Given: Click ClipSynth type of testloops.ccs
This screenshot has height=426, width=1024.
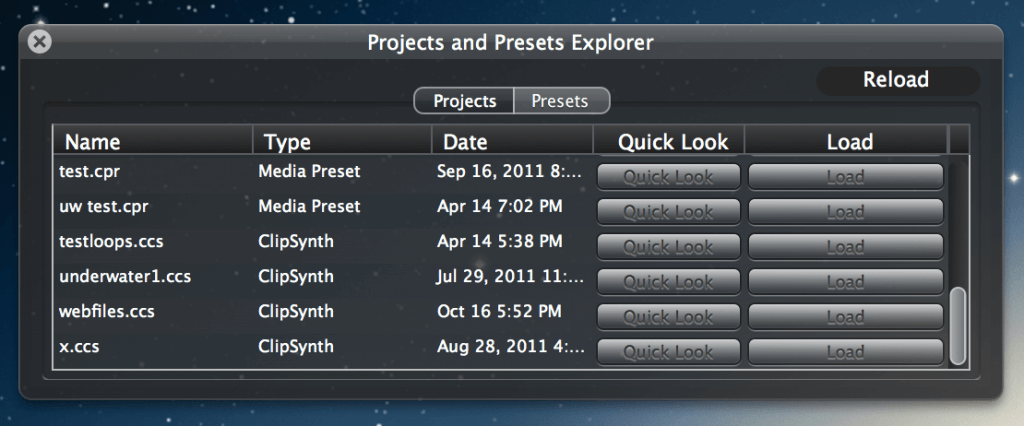Looking at the screenshot, I should point(296,242).
